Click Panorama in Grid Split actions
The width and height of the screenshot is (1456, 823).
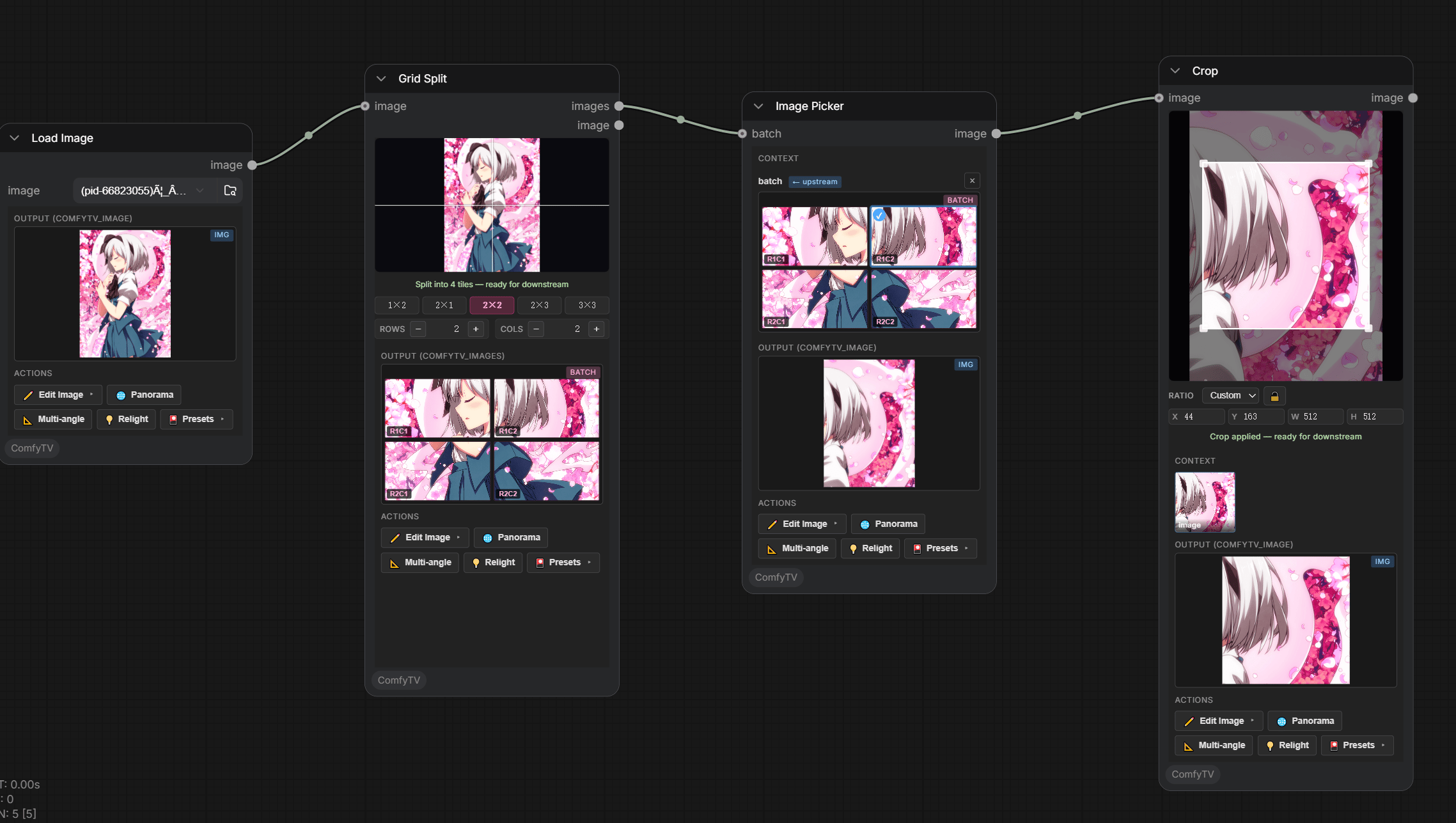pos(511,538)
